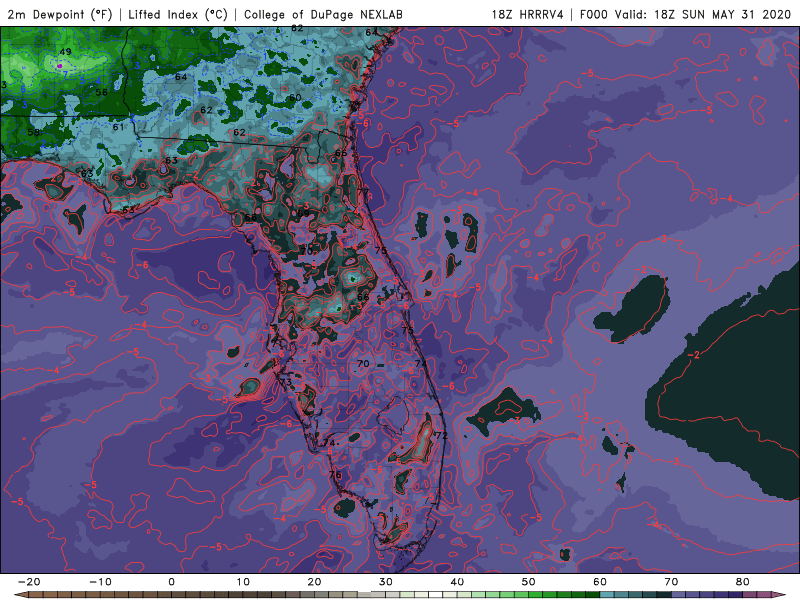Click the 'College of DuPage NEXLAB' label
This screenshot has height=600, width=800.
[323, 15]
